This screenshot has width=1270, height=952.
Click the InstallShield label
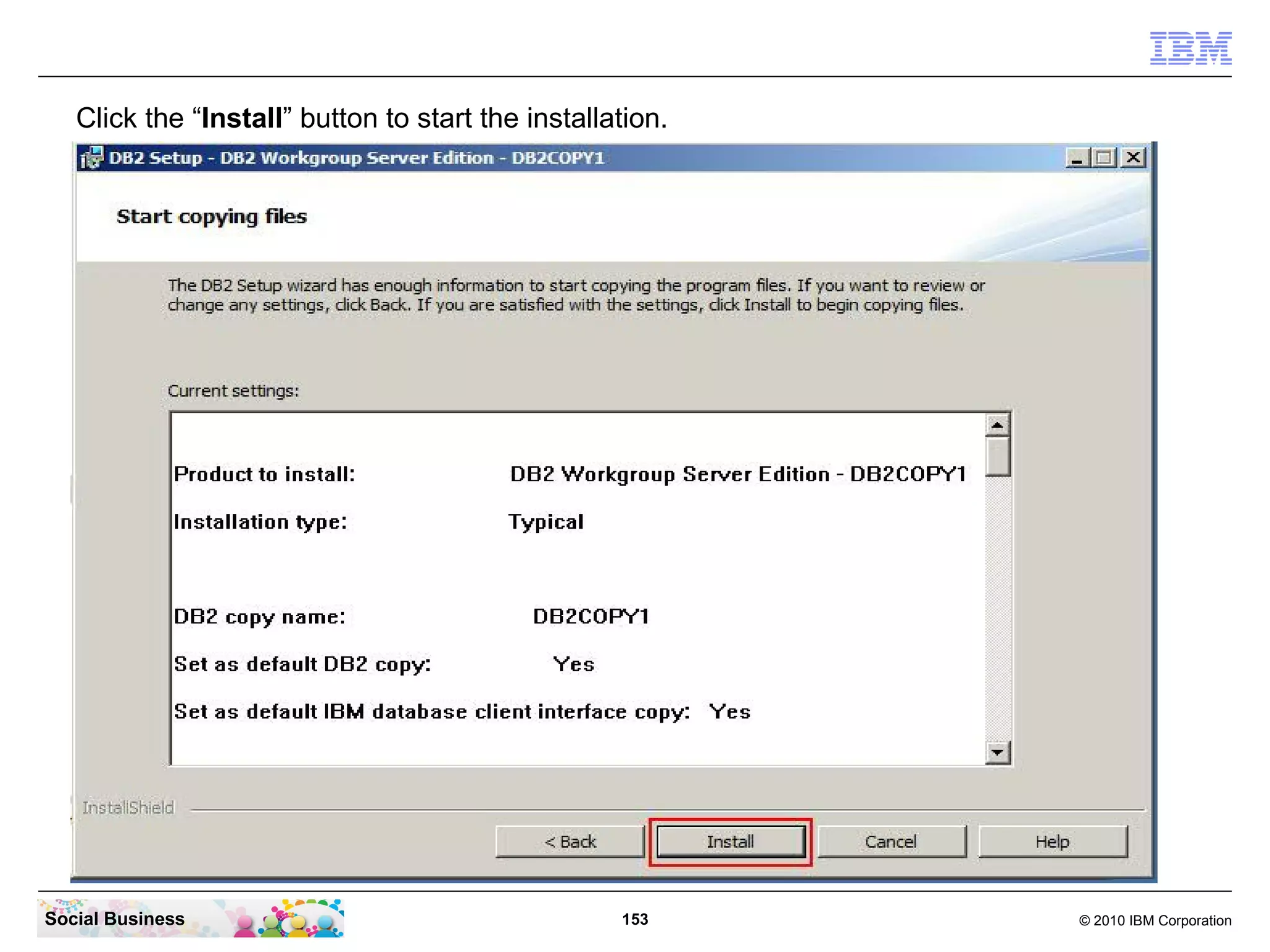(x=128, y=808)
